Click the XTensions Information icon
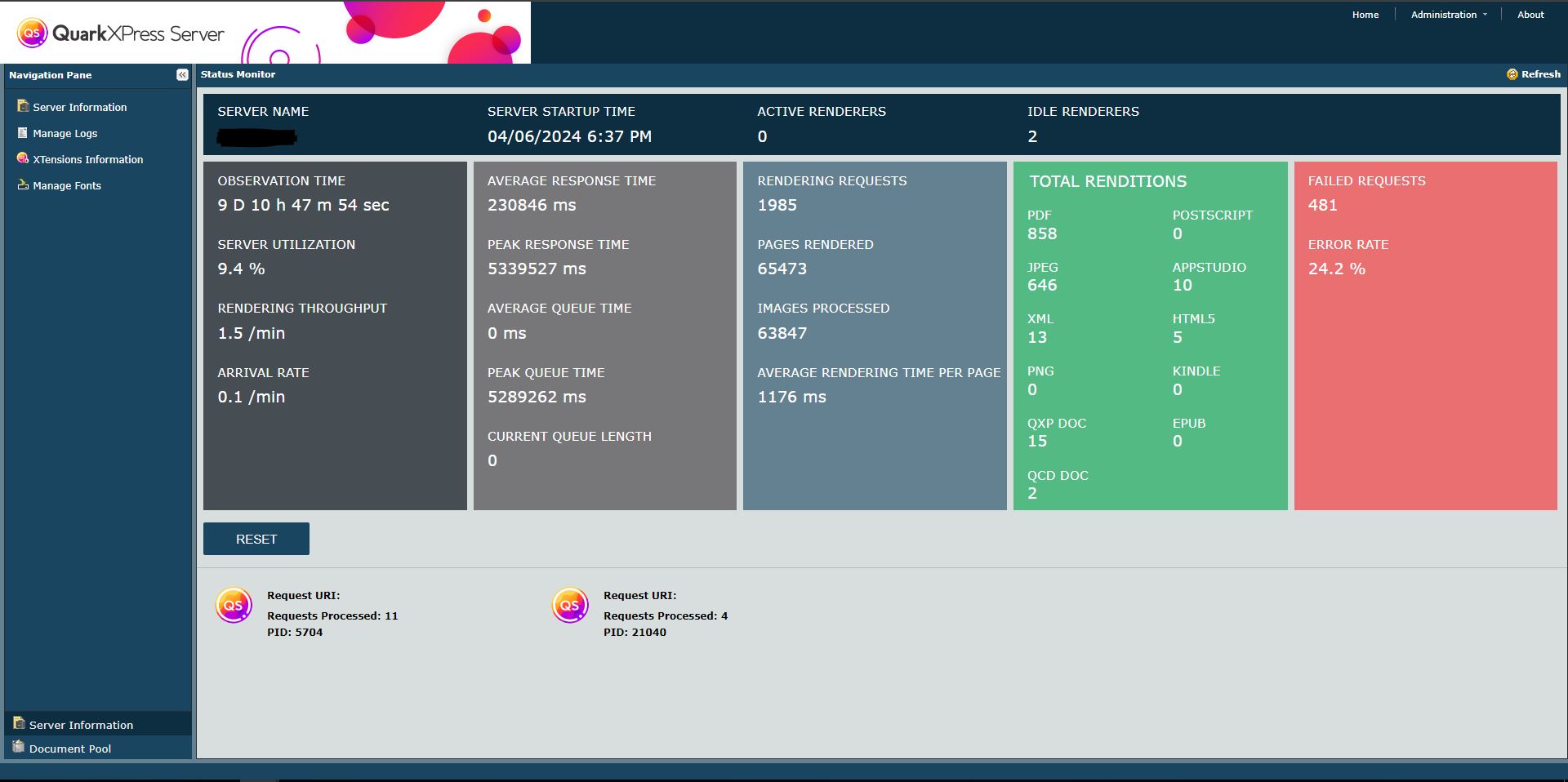Screen dimensions: 1568x782 23,158
